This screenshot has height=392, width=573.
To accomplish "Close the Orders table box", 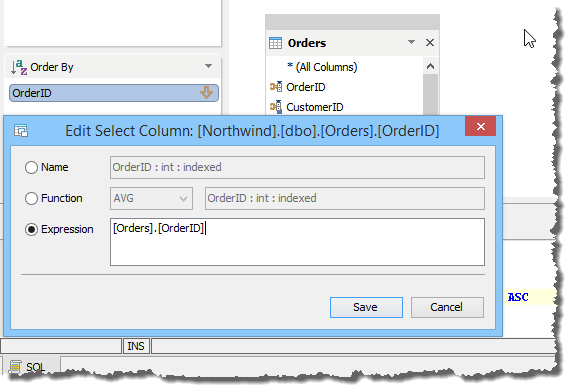I will [430, 43].
